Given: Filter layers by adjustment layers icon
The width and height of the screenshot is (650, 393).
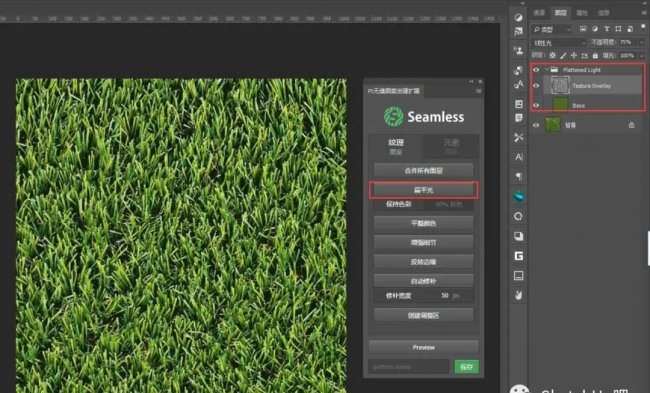Looking at the screenshot, I should click(x=595, y=29).
